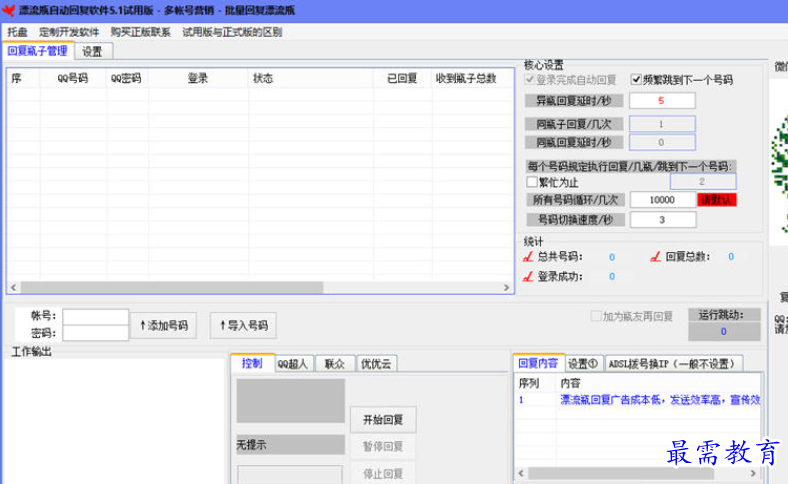Switch to the 优优云 tab
788x484 pixels.
coord(376,364)
